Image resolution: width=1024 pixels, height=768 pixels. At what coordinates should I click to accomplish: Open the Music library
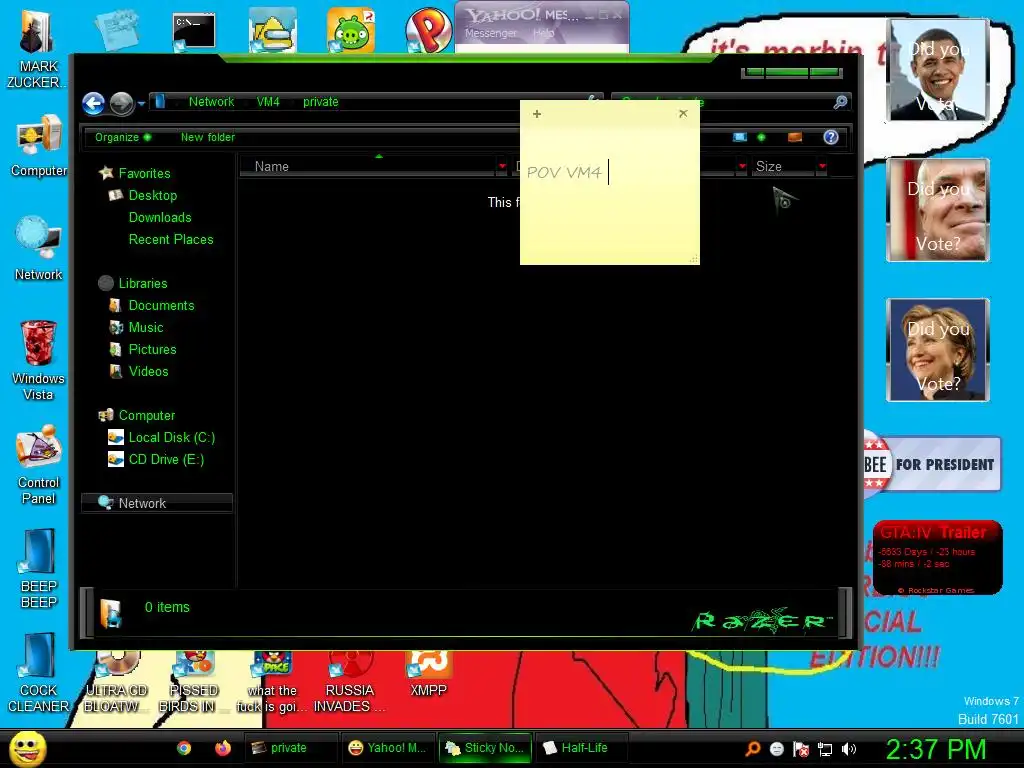click(146, 327)
